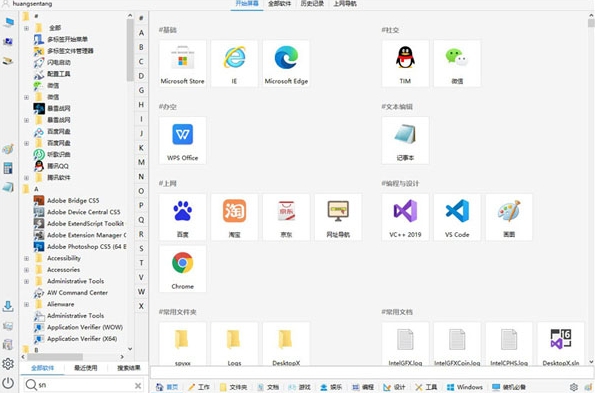
Task: Expand the 暴雪战网 folder node
Action: (x=26, y=120)
